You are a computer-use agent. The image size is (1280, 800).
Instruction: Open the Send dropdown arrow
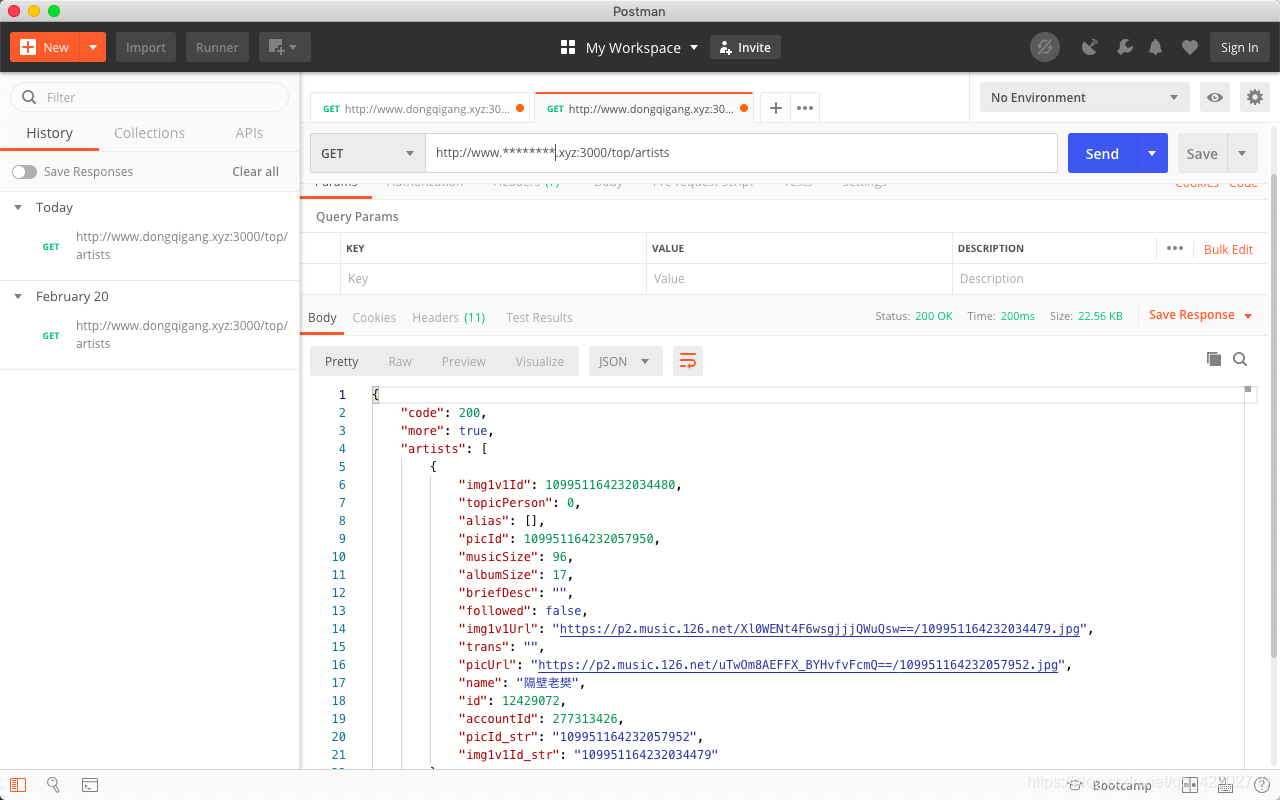pyautogui.click(x=1152, y=153)
